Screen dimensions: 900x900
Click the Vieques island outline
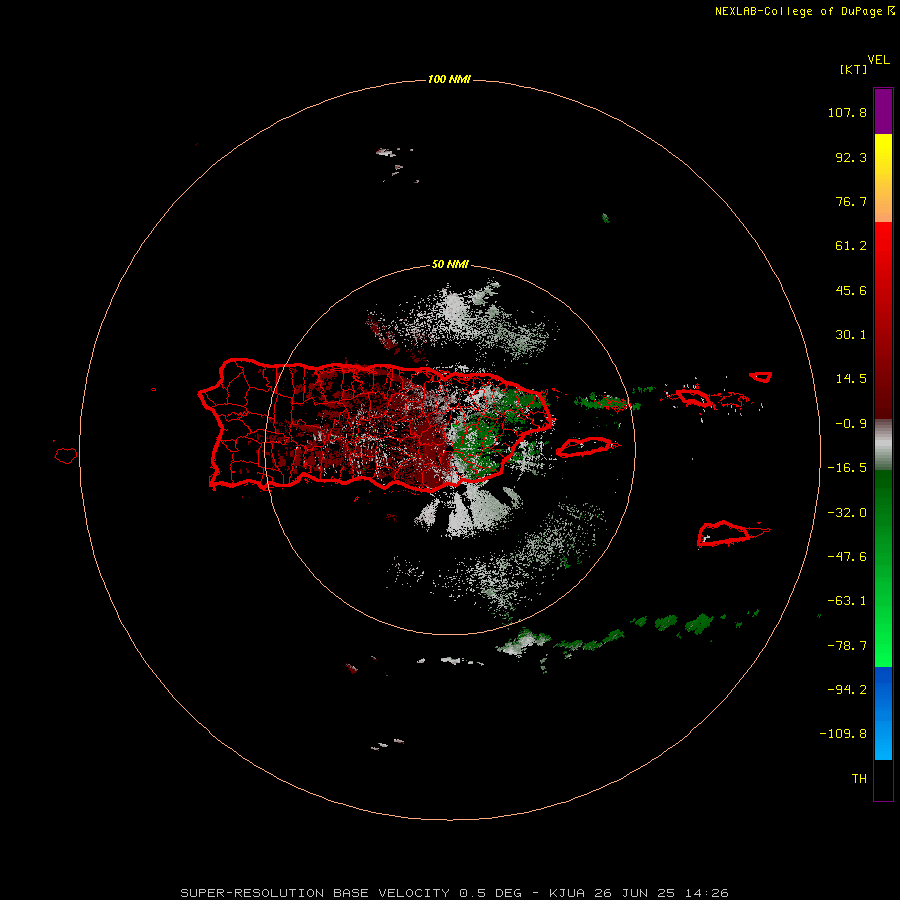point(585,447)
